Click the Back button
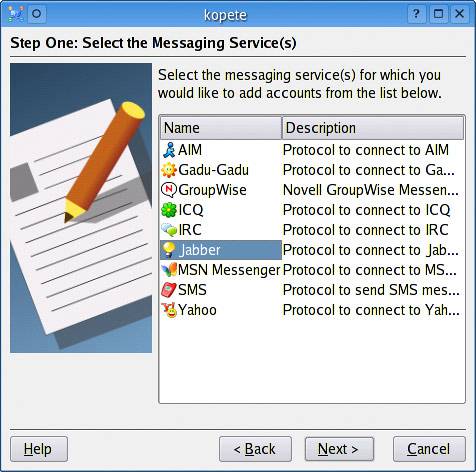 coord(255,449)
